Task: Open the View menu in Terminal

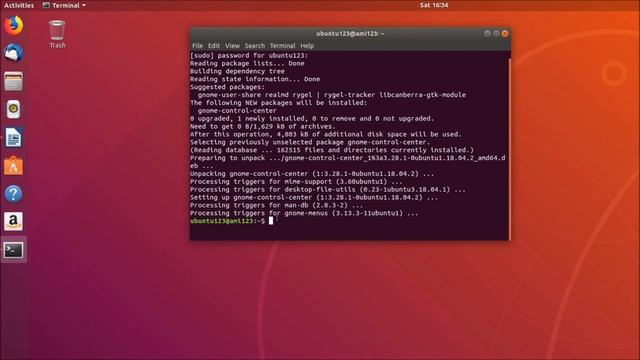Action: (232, 46)
